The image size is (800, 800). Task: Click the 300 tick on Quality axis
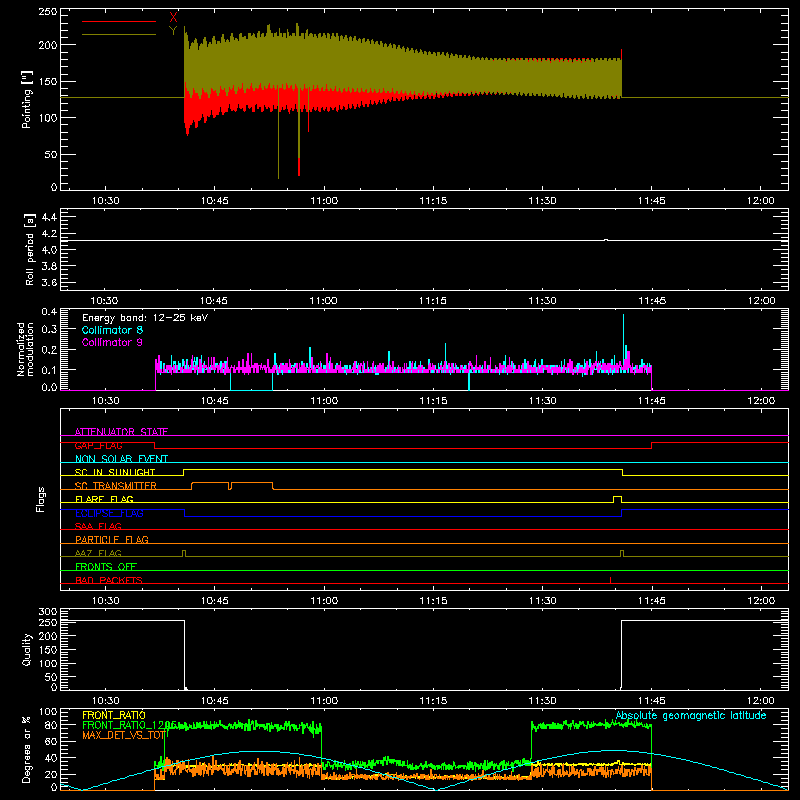click(x=48, y=612)
